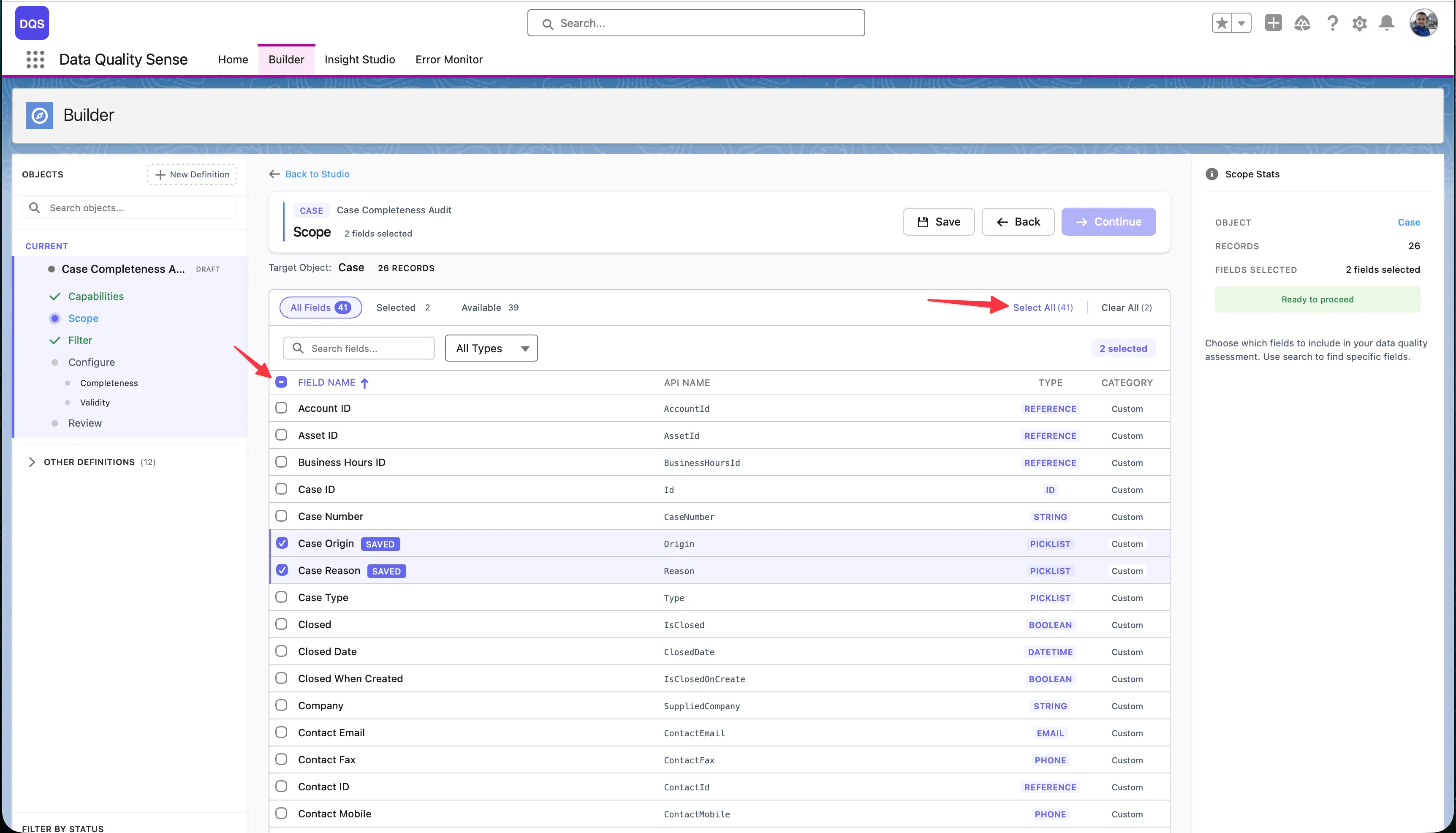This screenshot has width=1456, height=833.
Task: Click the favorites star icon
Action: [x=1222, y=23]
